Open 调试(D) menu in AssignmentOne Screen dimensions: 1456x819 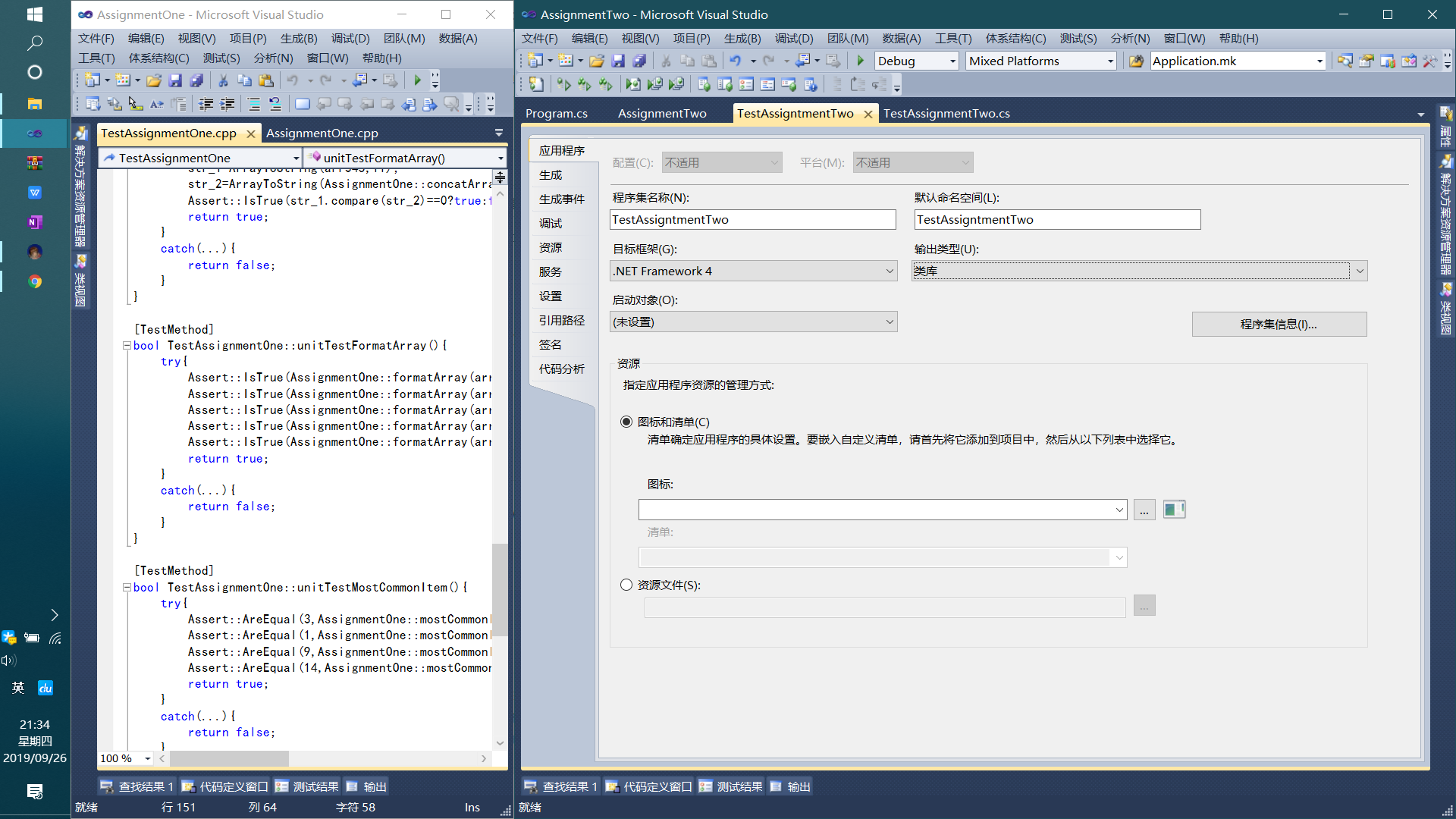click(350, 39)
